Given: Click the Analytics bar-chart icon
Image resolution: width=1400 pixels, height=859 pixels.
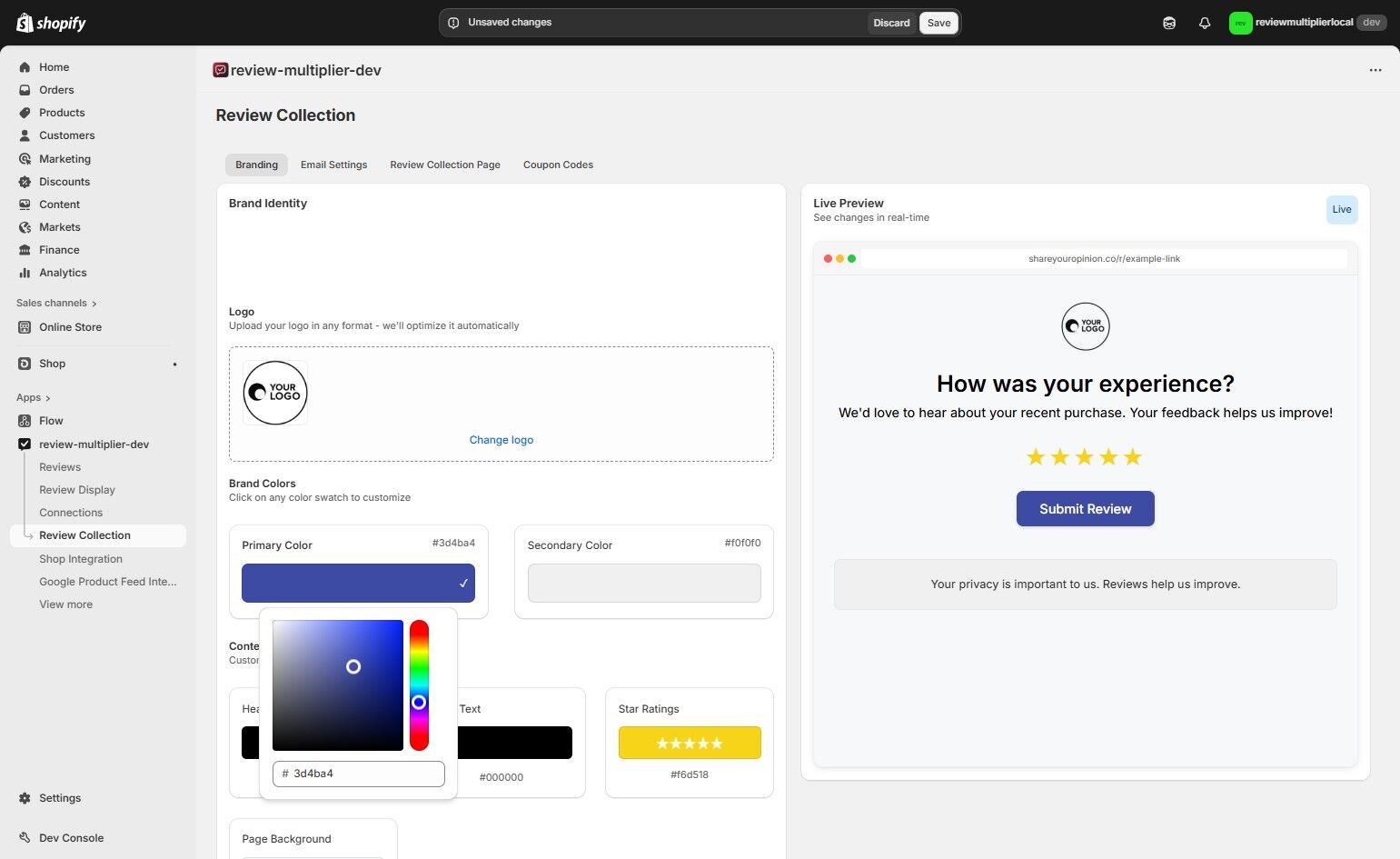Looking at the screenshot, I should coord(25,272).
